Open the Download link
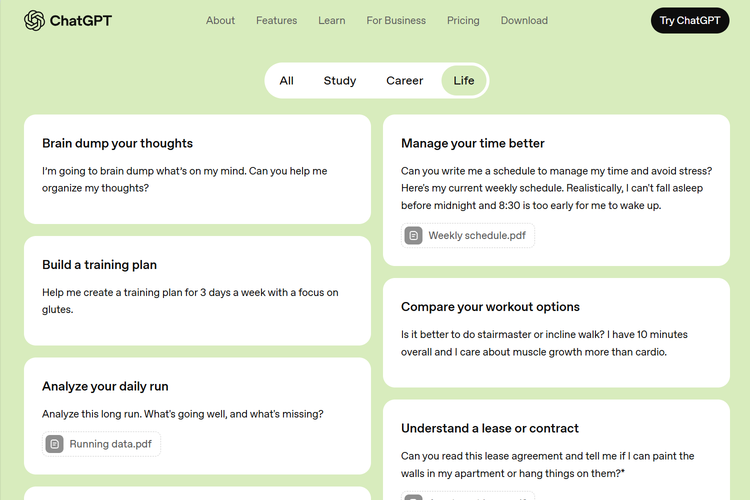This screenshot has height=500, width=750. click(x=524, y=20)
